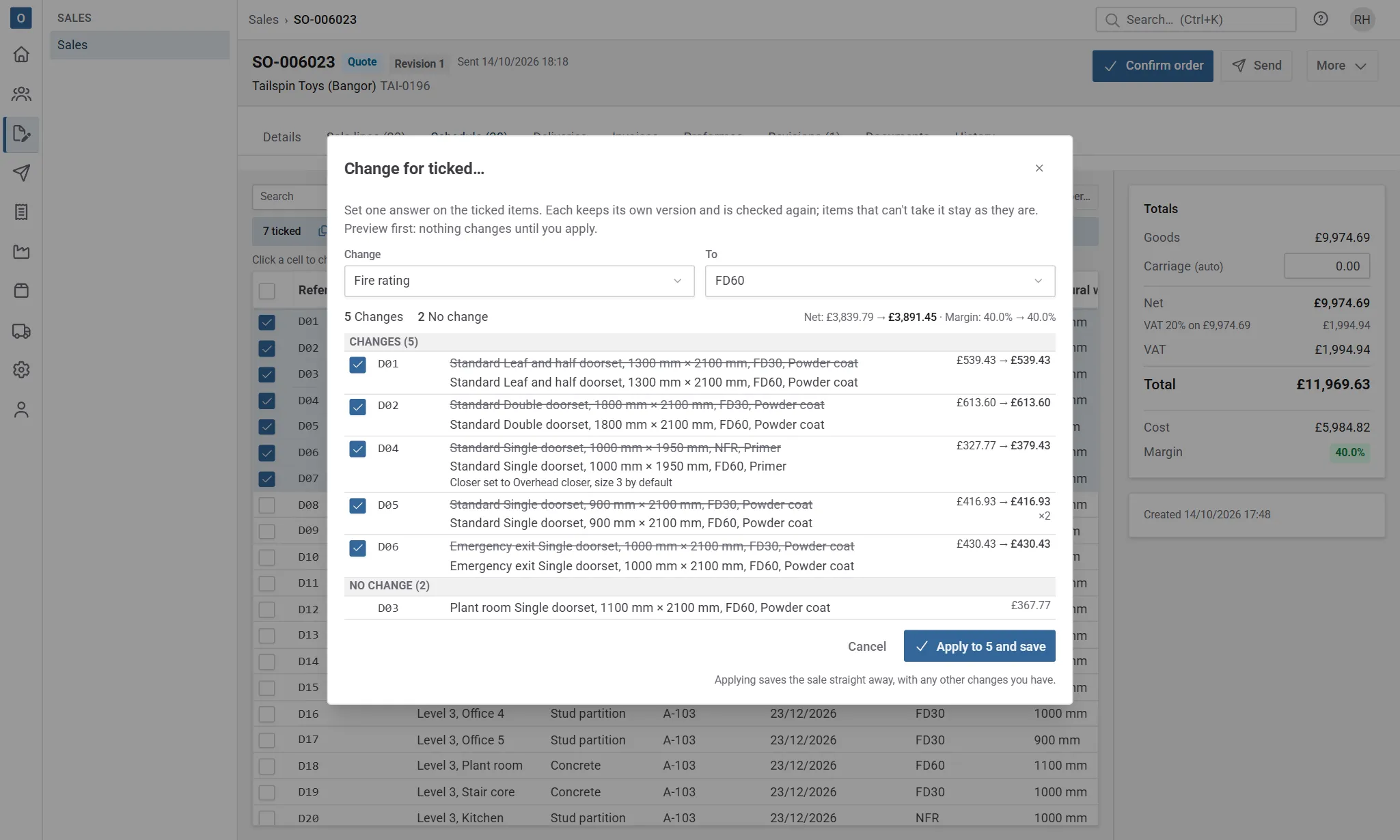Tick the D17 row checkbox in schedule
1400x840 pixels.
(x=266, y=740)
